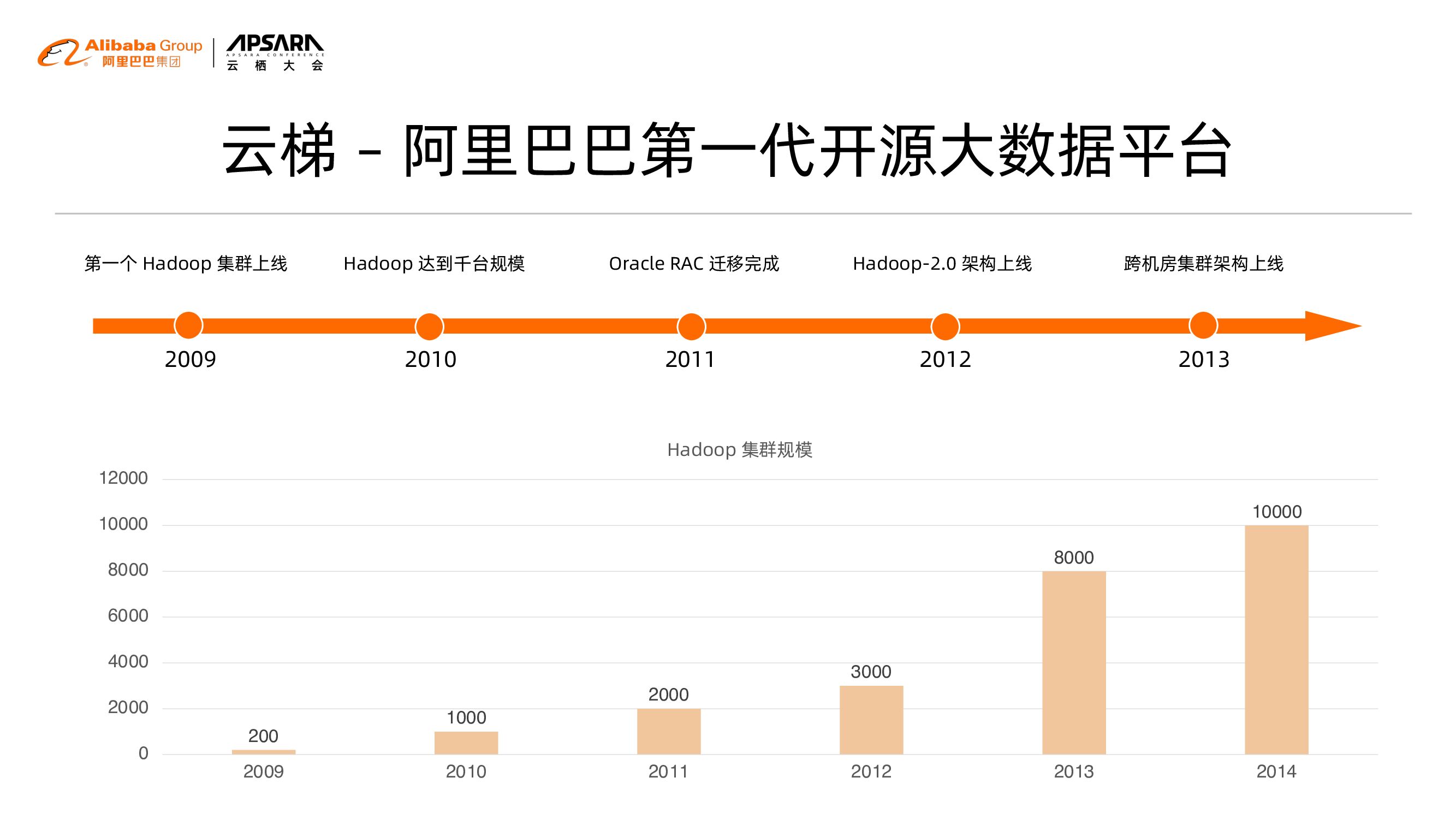Click the 2012 bar labeled 3000
This screenshot has height=819, width=1456.
point(871,720)
